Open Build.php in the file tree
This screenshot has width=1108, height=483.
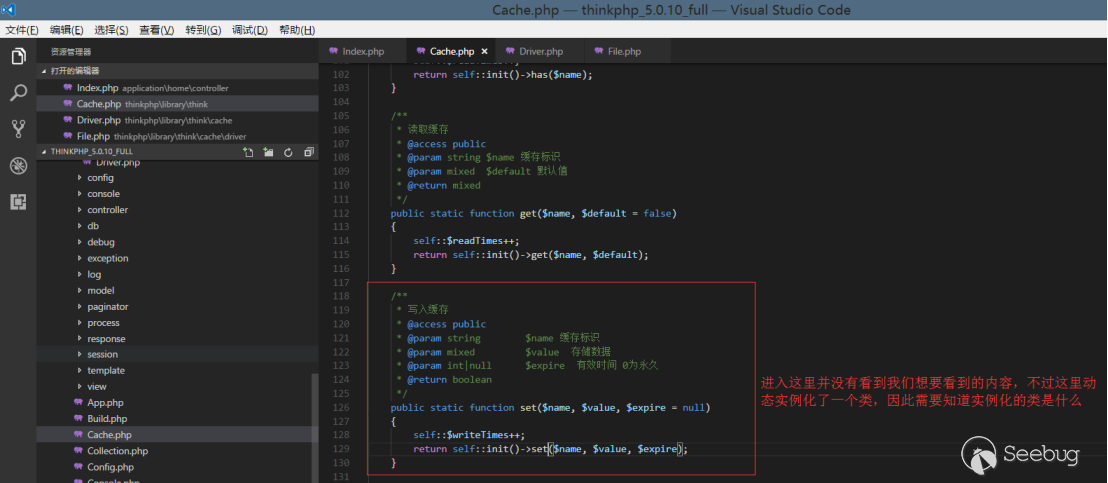(177, 419)
